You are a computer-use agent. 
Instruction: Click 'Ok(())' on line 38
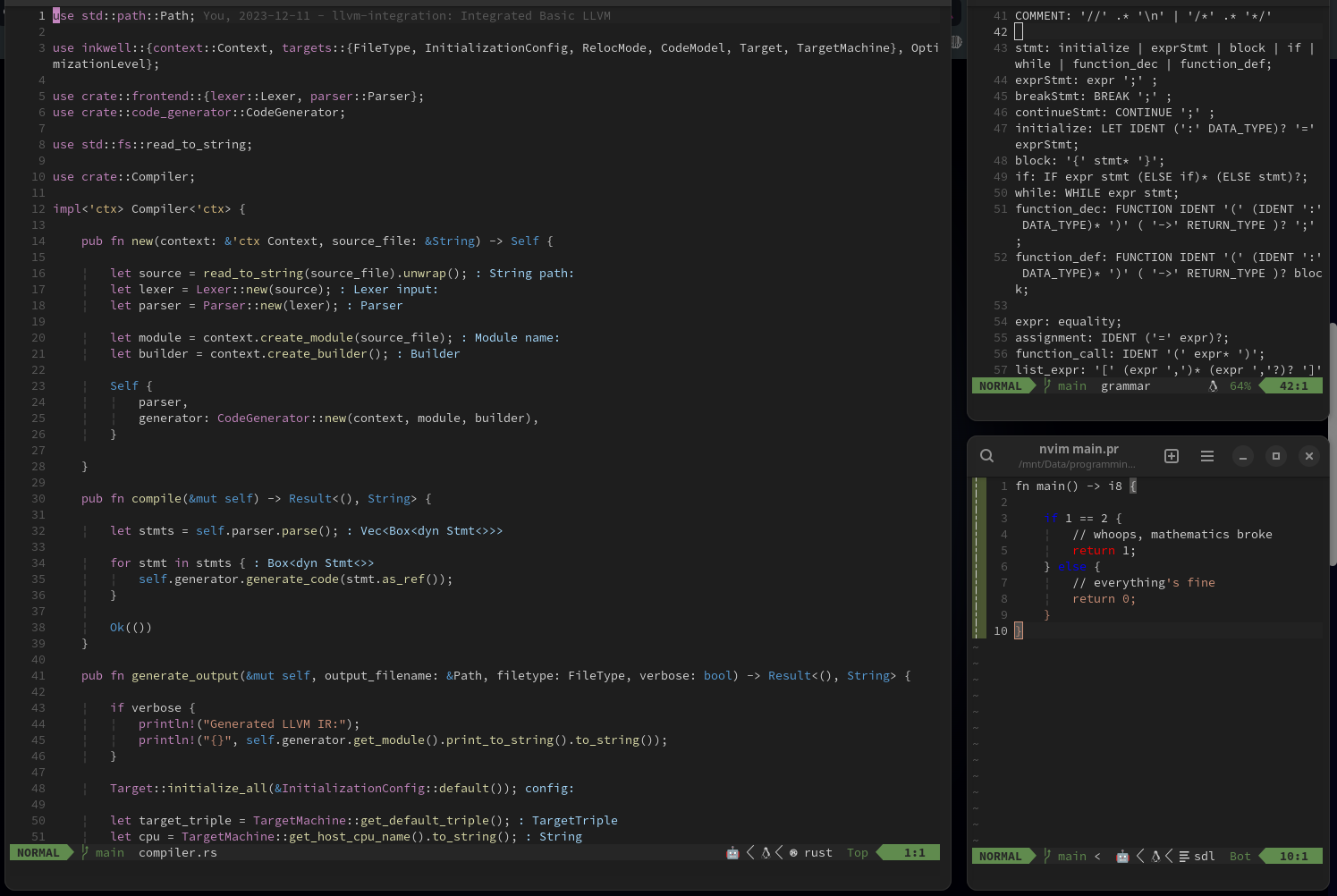pyautogui.click(x=131, y=628)
